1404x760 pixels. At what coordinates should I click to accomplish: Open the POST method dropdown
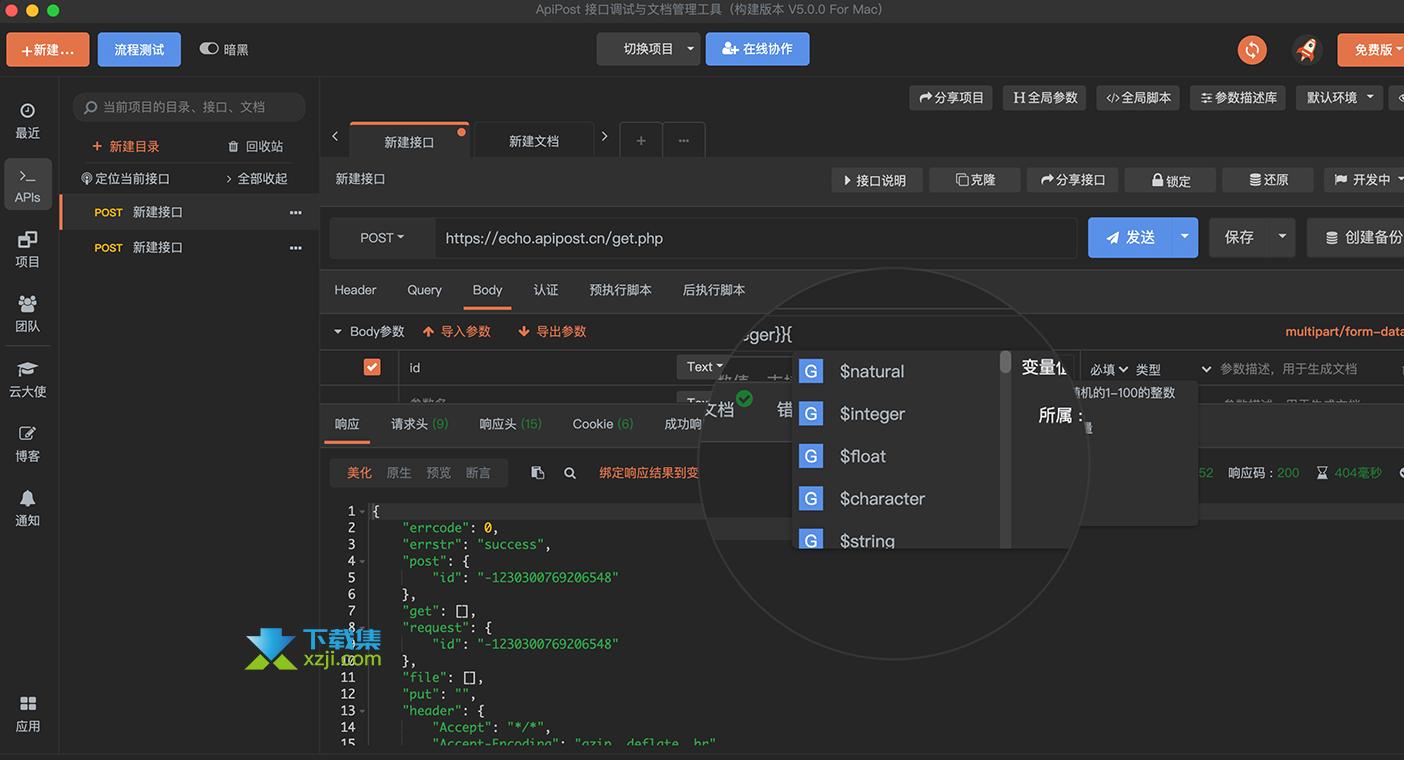(x=382, y=238)
